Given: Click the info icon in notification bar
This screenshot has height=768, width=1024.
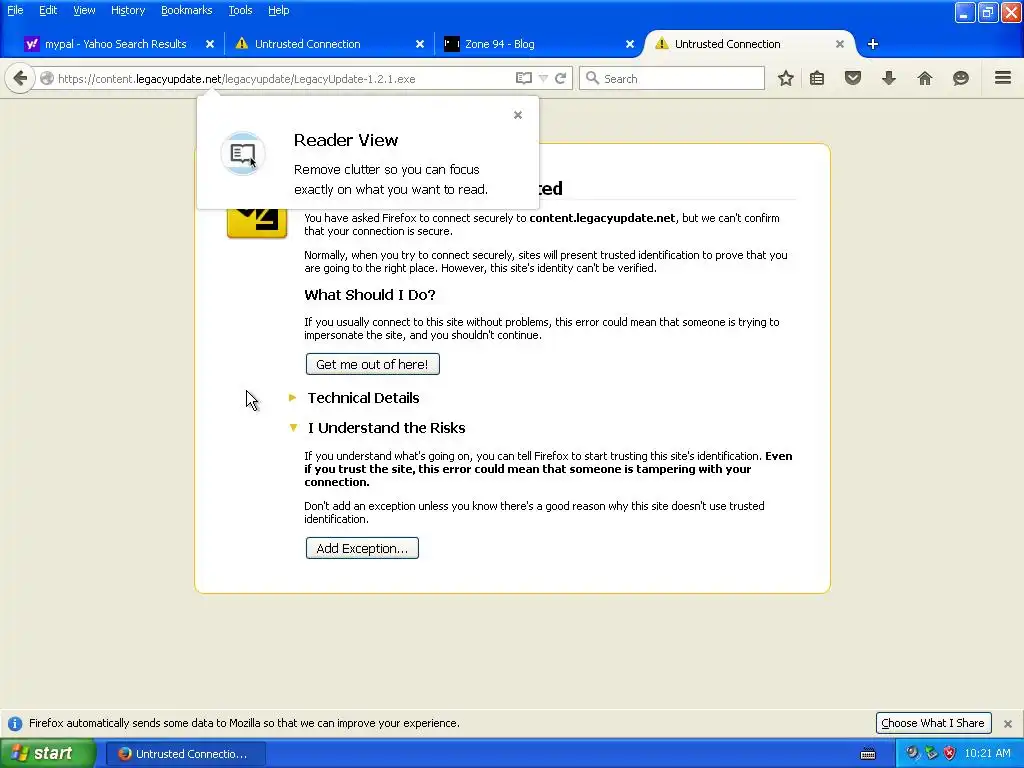Looking at the screenshot, I should click(x=15, y=724).
